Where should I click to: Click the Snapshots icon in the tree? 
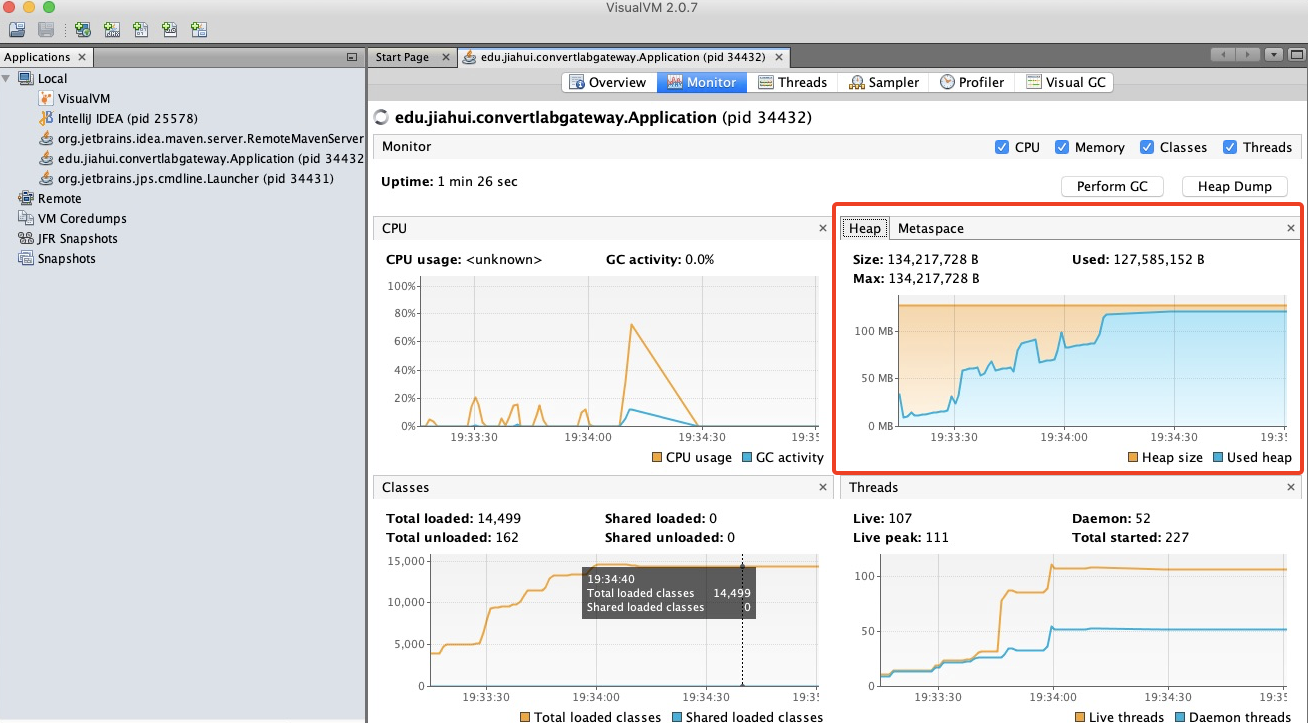(x=26, y=258)
